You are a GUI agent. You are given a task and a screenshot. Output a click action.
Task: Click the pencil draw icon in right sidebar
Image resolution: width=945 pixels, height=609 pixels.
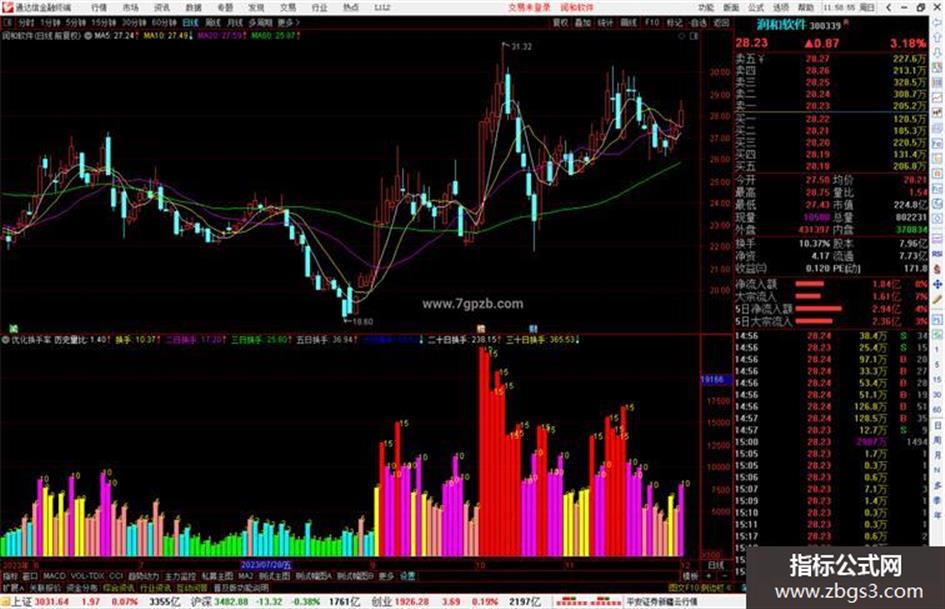tap(937, 299)
